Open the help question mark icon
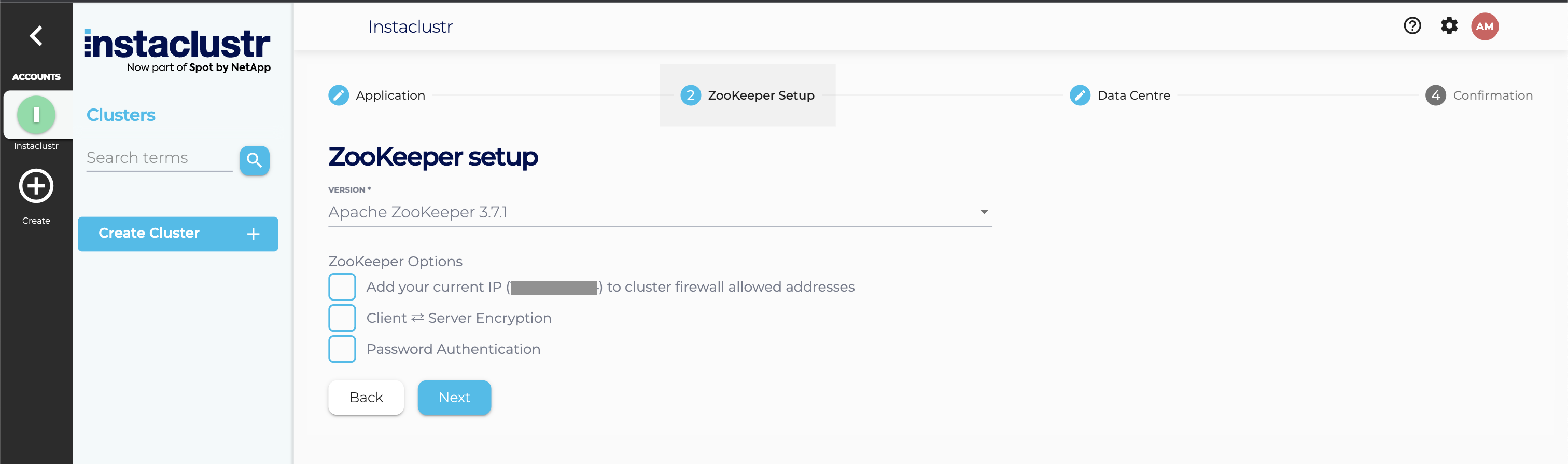The width and height of the screenshot is (1568, 464). coord(1412,26)
